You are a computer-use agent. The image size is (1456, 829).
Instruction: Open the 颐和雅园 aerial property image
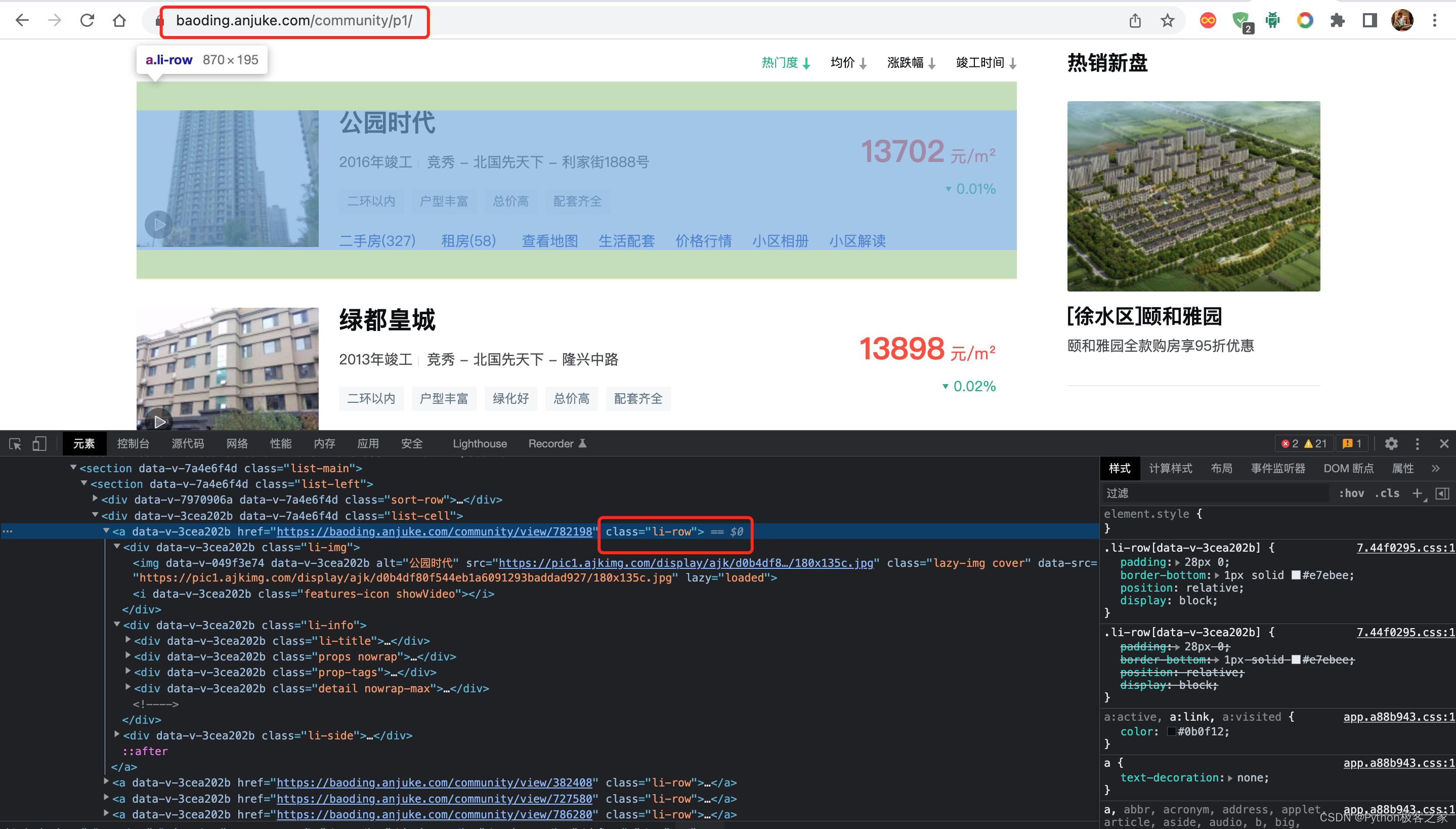click(1193, 196)
